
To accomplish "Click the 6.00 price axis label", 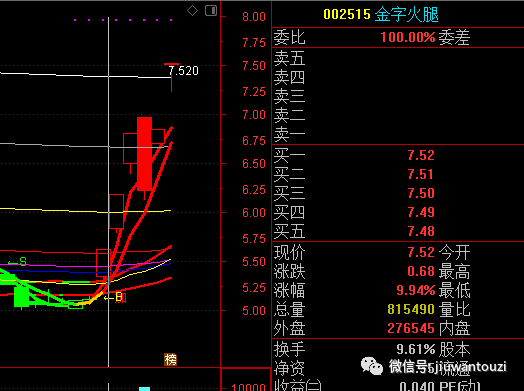I will click(254, 213).
